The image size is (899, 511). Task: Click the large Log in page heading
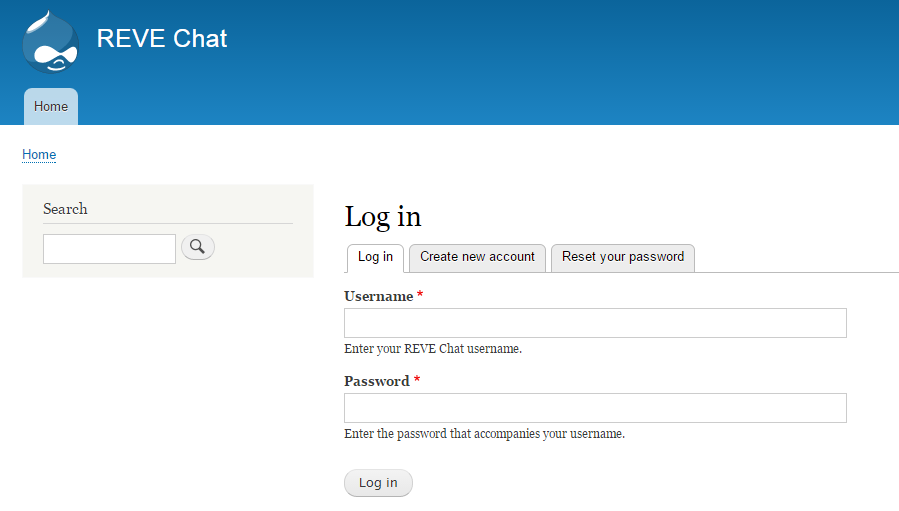point(383,217)
